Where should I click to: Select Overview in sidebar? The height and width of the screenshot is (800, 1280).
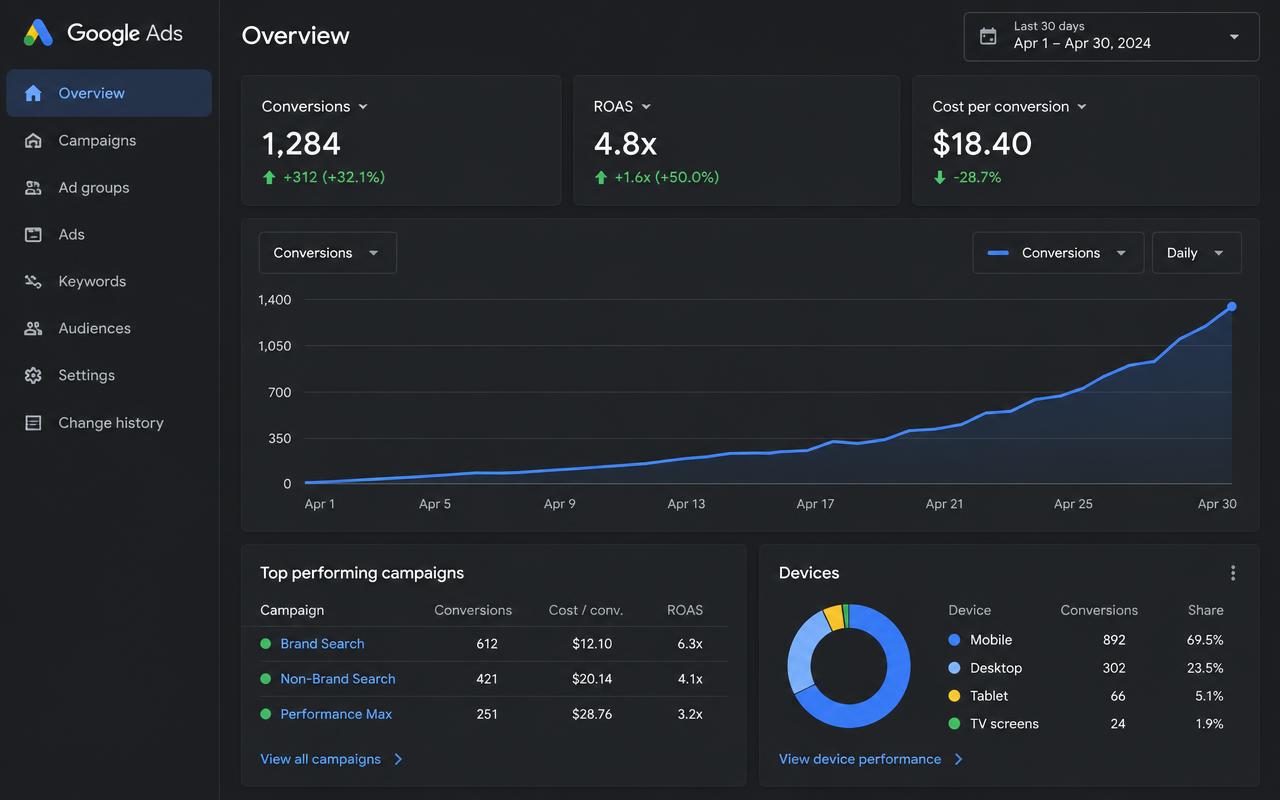pyautogui.click(x=109, y=93)
